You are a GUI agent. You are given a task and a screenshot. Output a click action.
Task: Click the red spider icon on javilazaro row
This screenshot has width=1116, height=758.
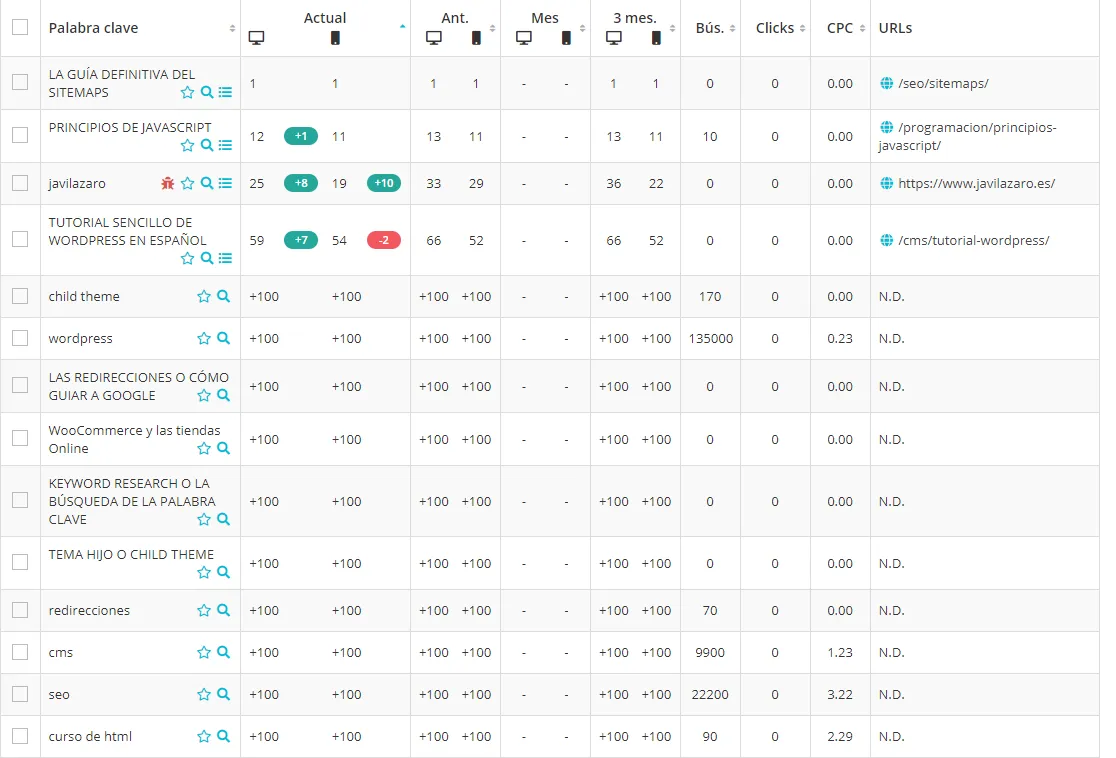tap(169, 183)
